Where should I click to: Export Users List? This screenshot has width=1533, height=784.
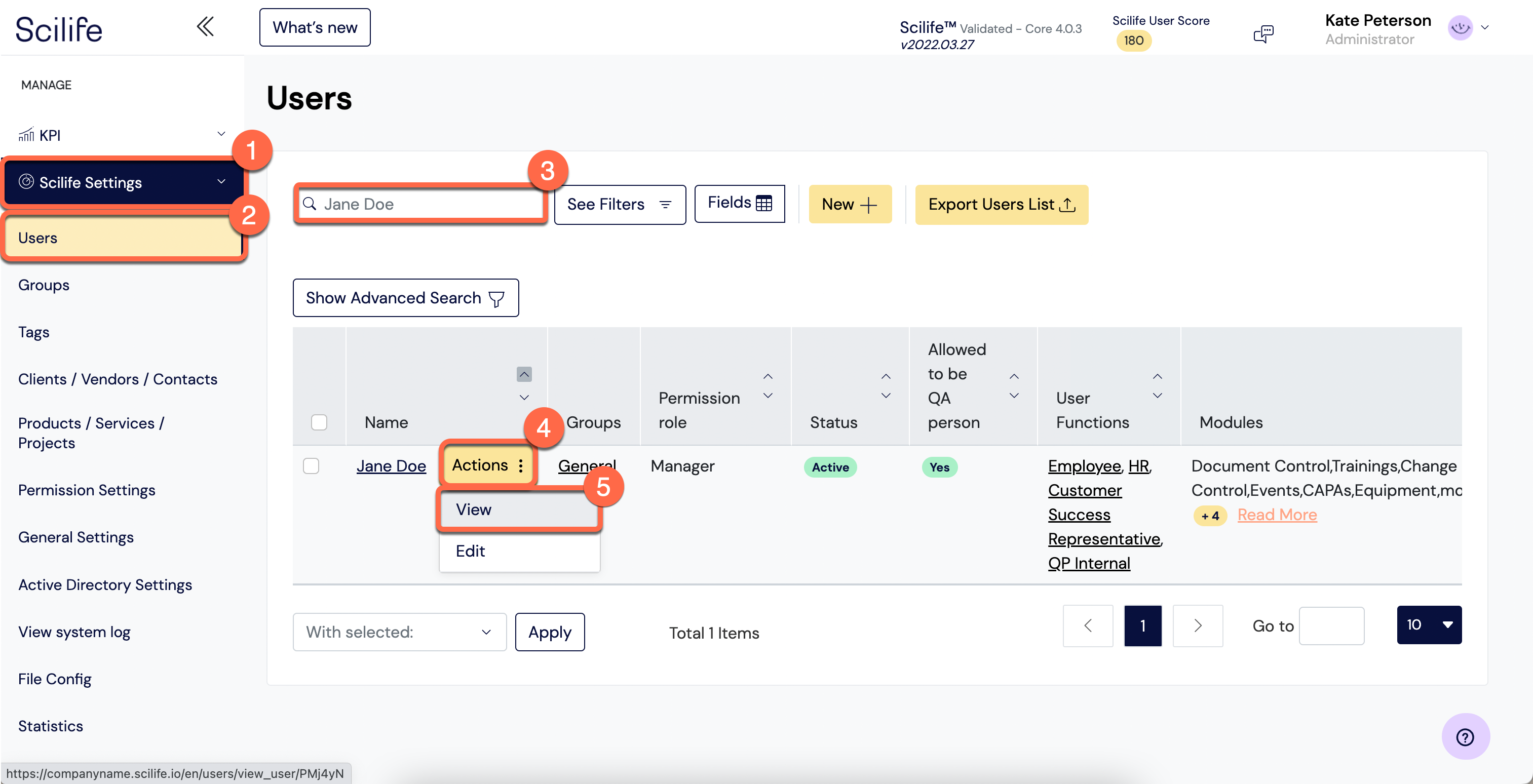pyautogui.click(x=1001, y=204)
